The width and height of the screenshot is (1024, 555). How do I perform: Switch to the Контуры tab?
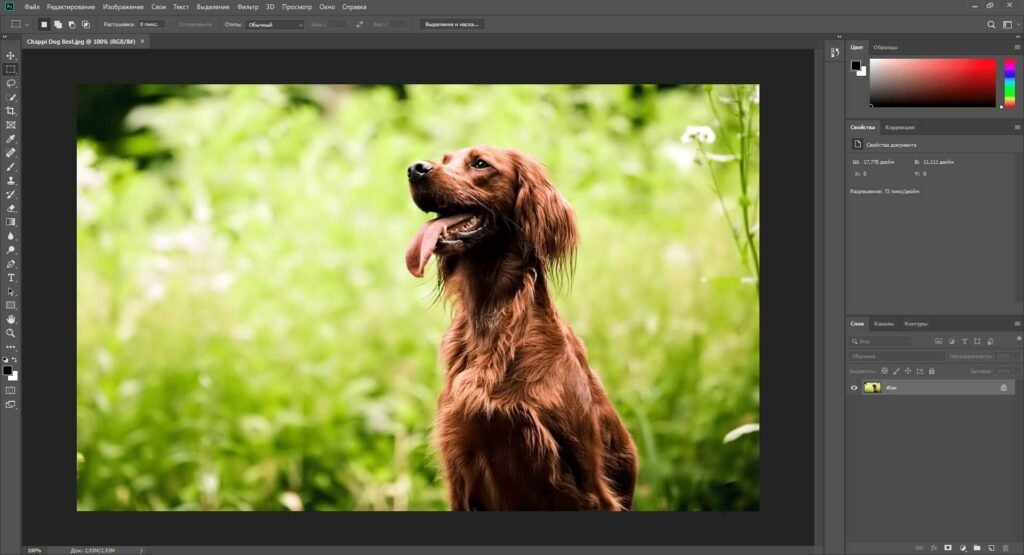(916, 324)
